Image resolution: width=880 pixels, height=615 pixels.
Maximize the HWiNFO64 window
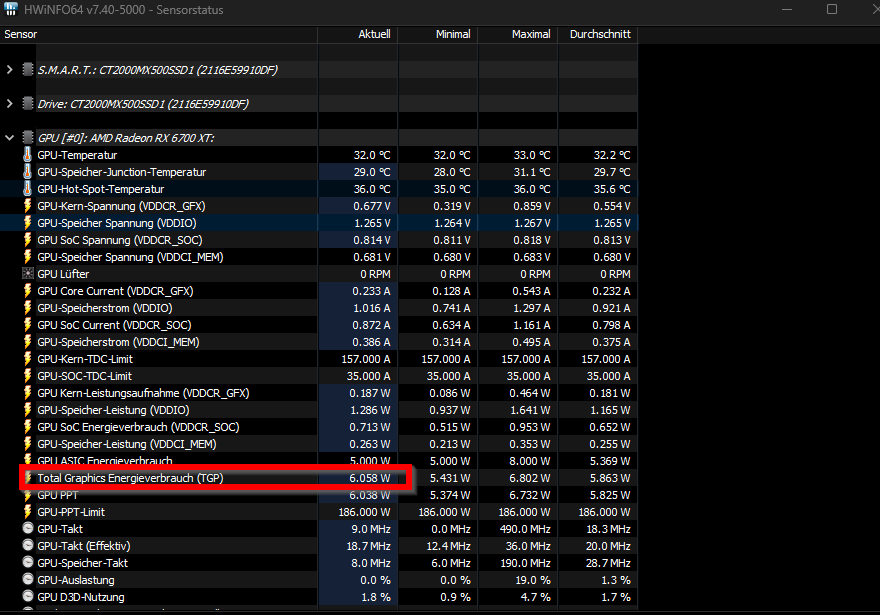tap(832, 10)
